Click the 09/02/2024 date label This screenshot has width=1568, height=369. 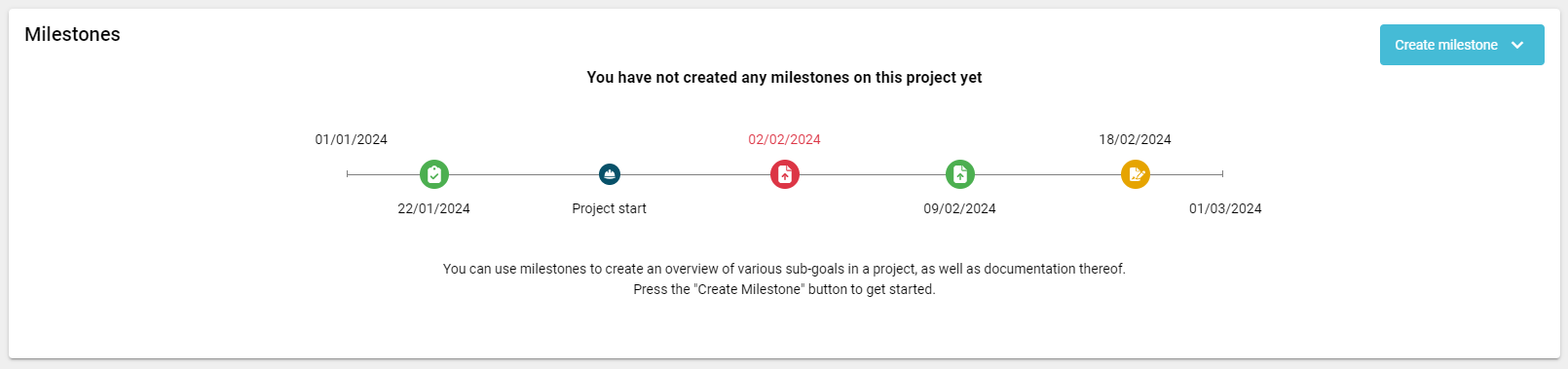(960, 208)
